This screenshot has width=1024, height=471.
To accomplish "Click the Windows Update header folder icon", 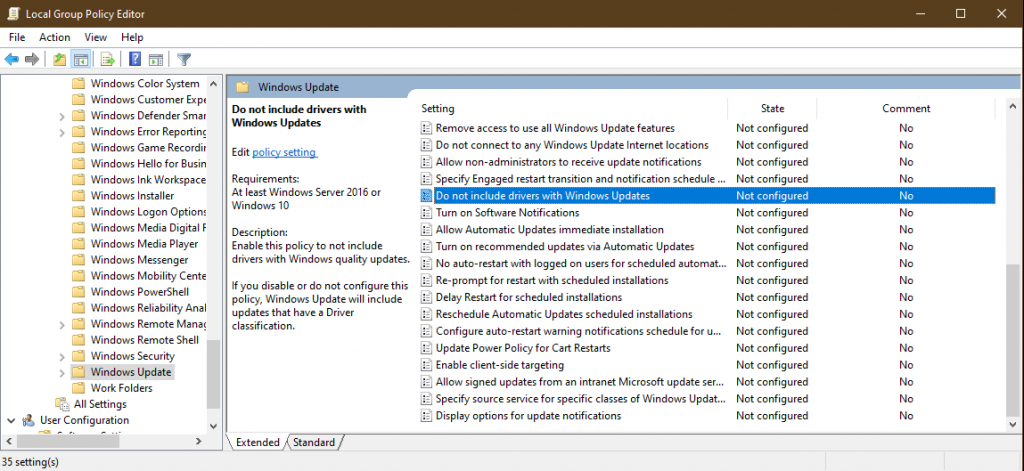I will click(x=243, y=87).
